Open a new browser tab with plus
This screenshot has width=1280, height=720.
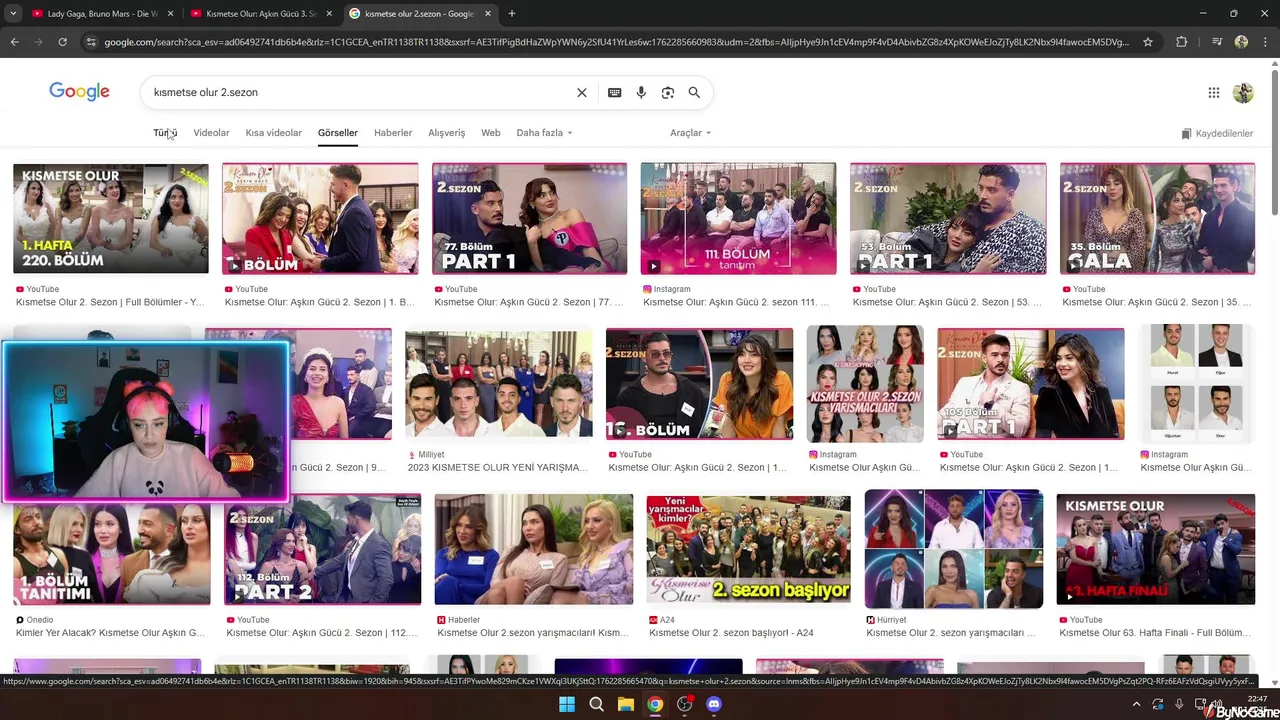(511, 14)
